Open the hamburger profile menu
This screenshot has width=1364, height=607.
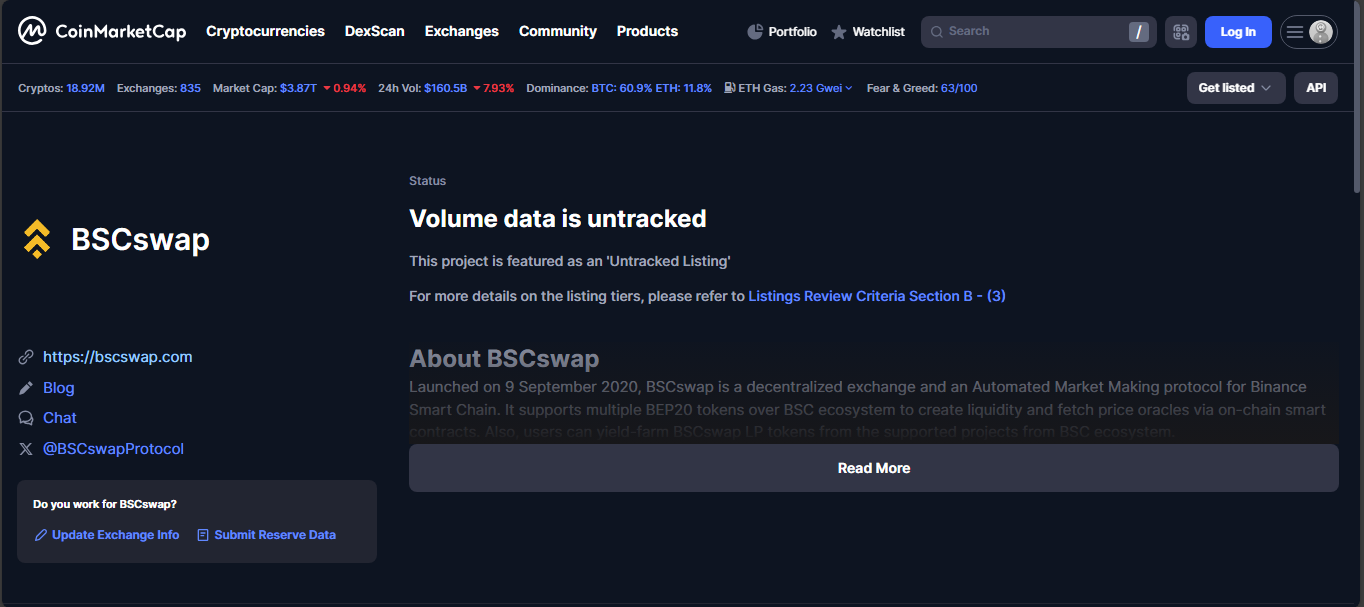pos(1295,32)
